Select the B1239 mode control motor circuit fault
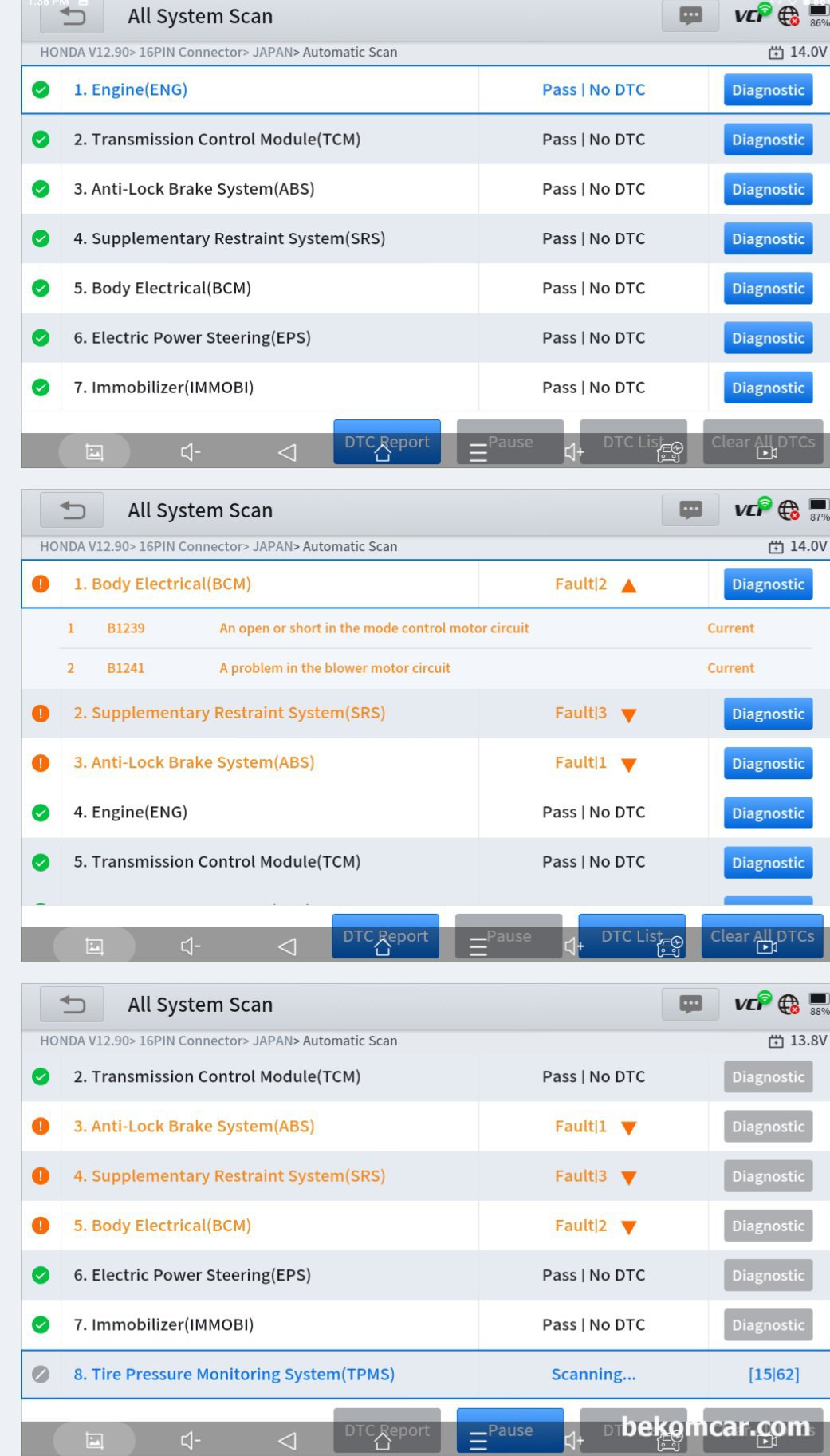 [x=435, y=628]
